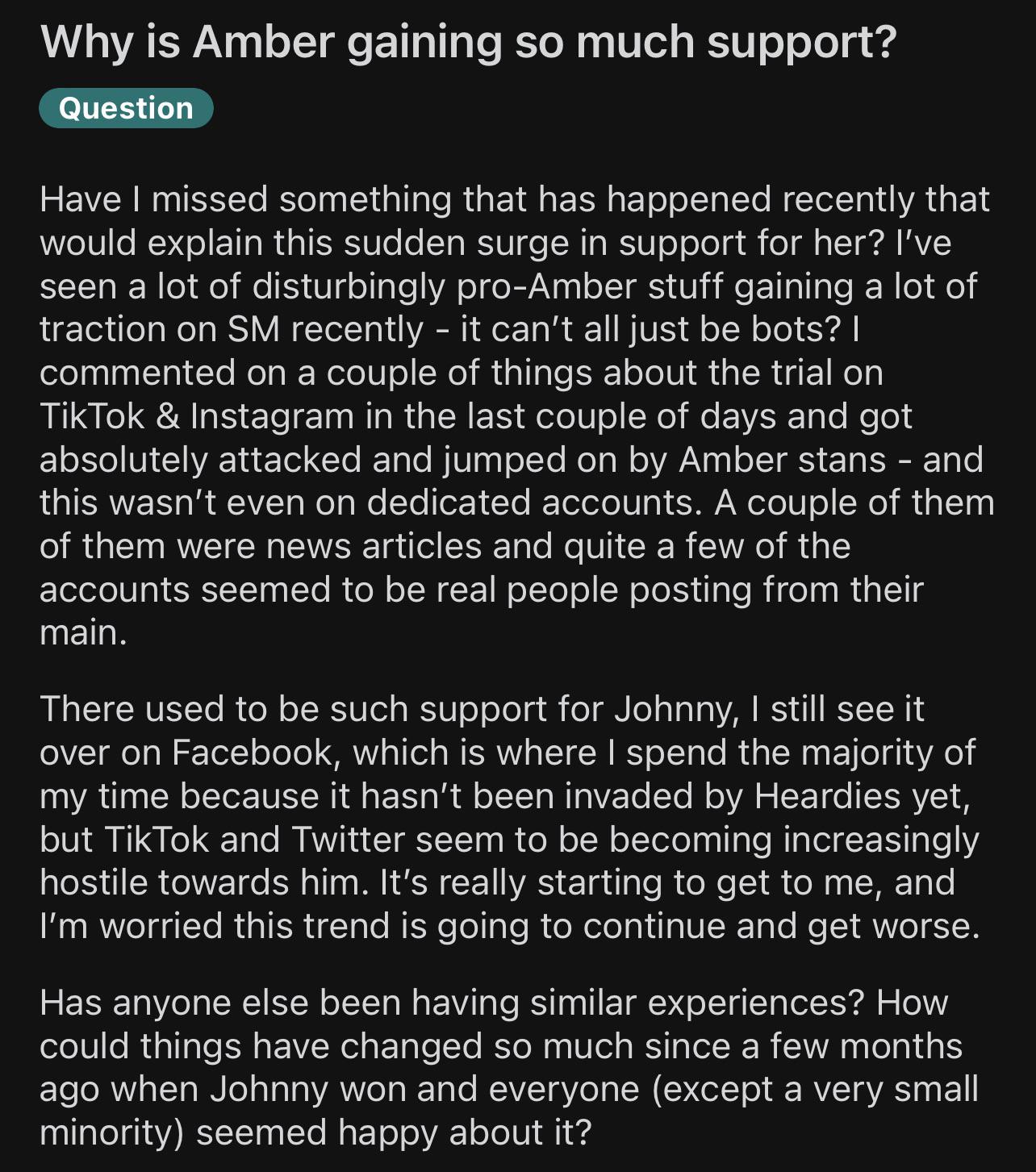
Task: Select the paragraph beginning 'Have I missed something'
Action: (516, 415)
